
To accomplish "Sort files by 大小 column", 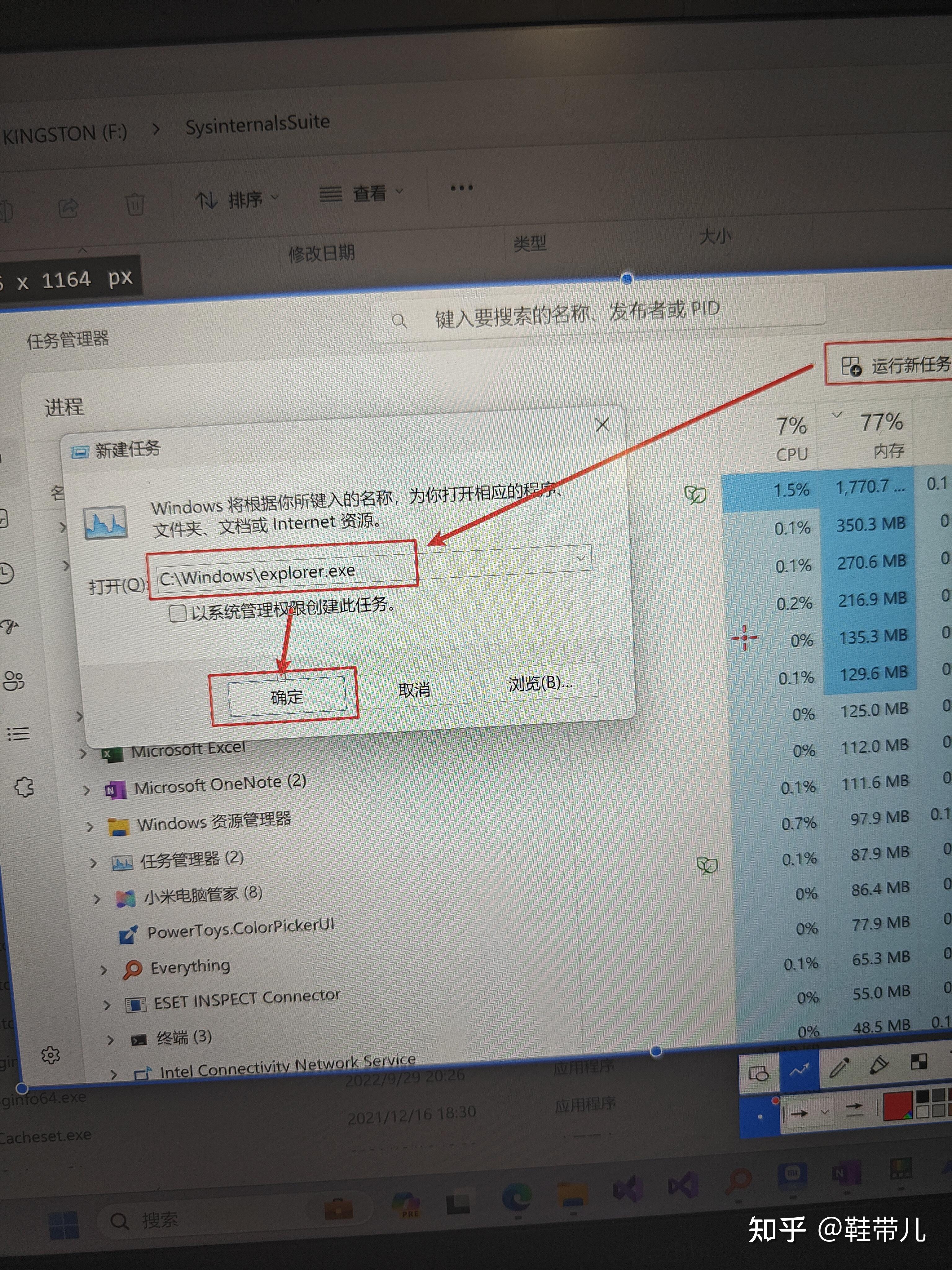I will click(x=715, y=235).
